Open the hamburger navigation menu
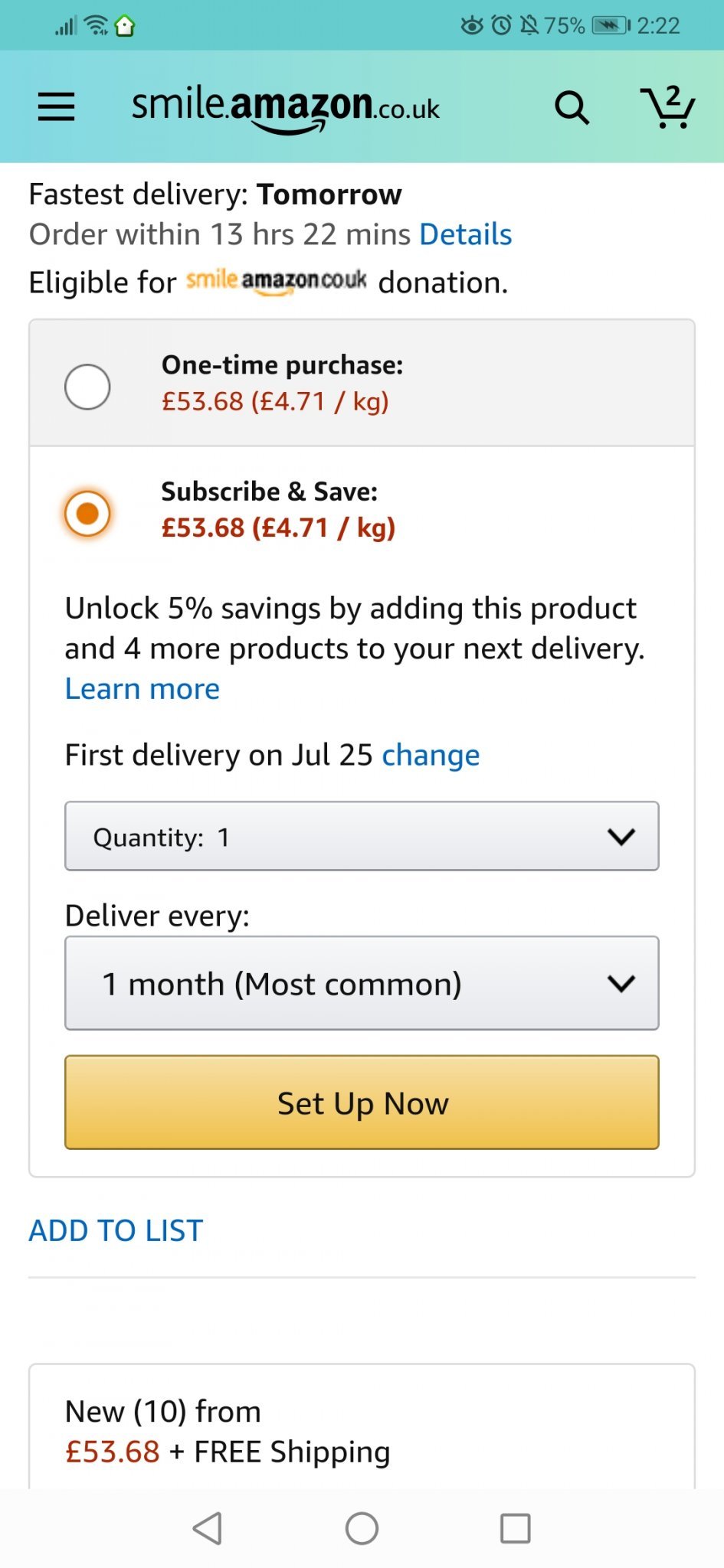This screenshot has width=724, height=1568. [57, 107]
